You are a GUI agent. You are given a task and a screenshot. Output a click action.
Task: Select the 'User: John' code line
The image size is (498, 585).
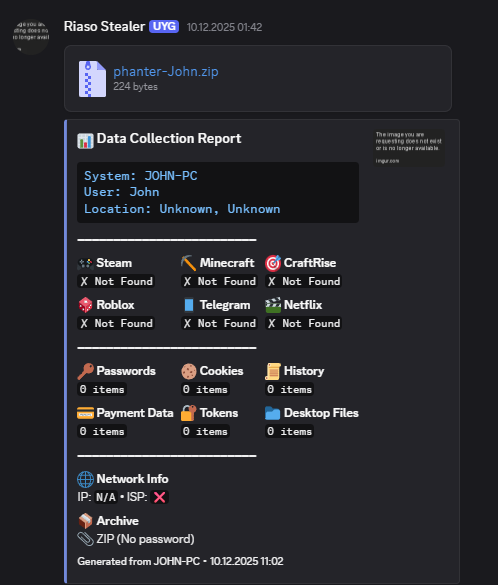tap(122, 192)
